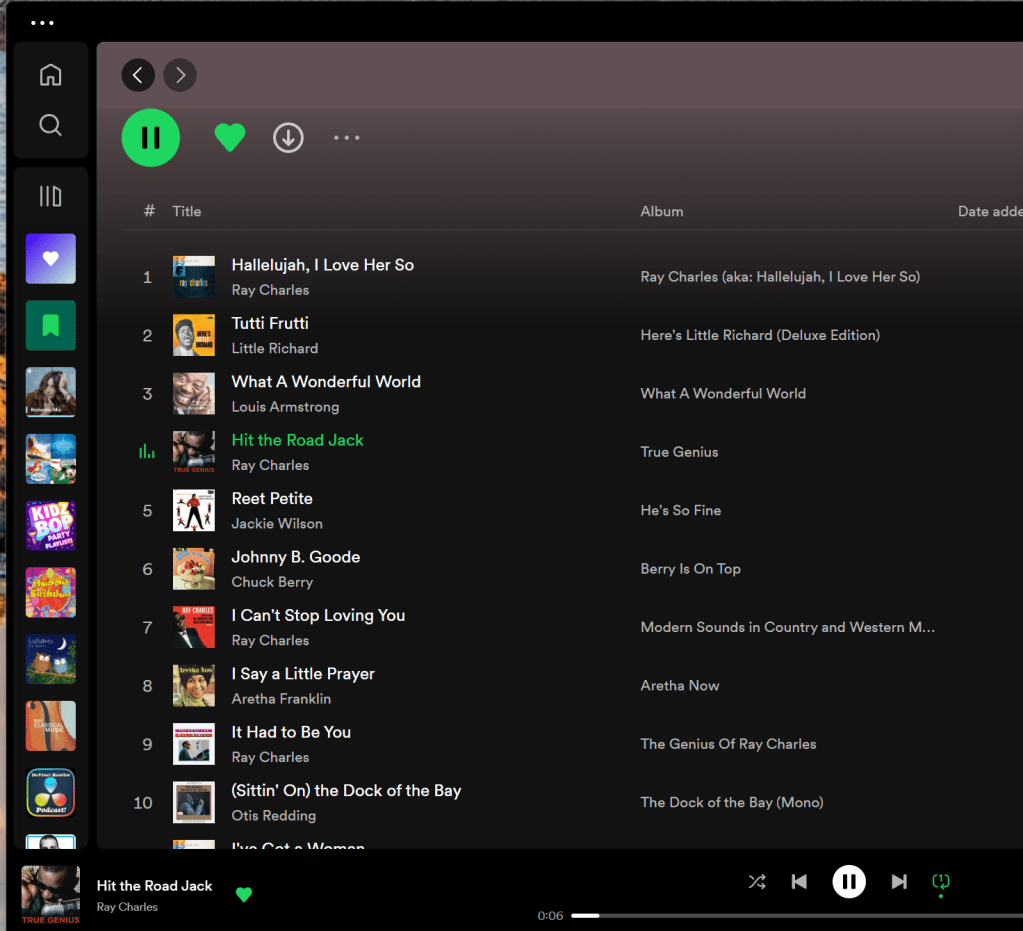Open The Genius Of Ray Charles album link
Image resolution: width=1023 pixels, height=931 pixels.
728,744
